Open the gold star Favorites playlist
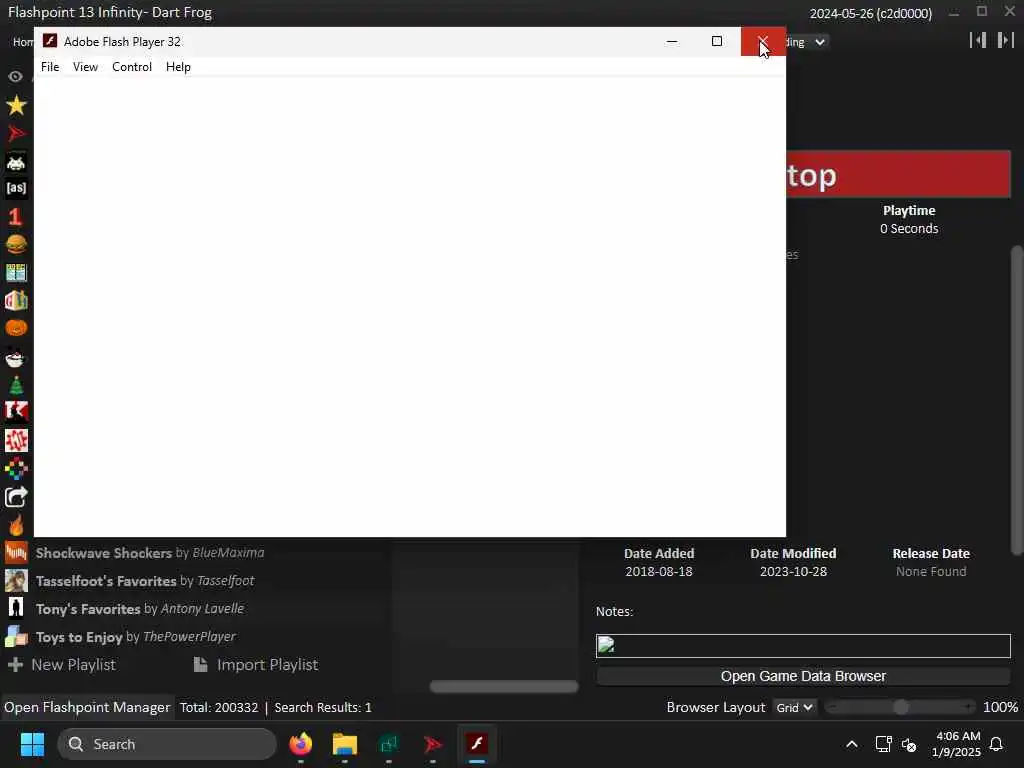 coord(16,105)
